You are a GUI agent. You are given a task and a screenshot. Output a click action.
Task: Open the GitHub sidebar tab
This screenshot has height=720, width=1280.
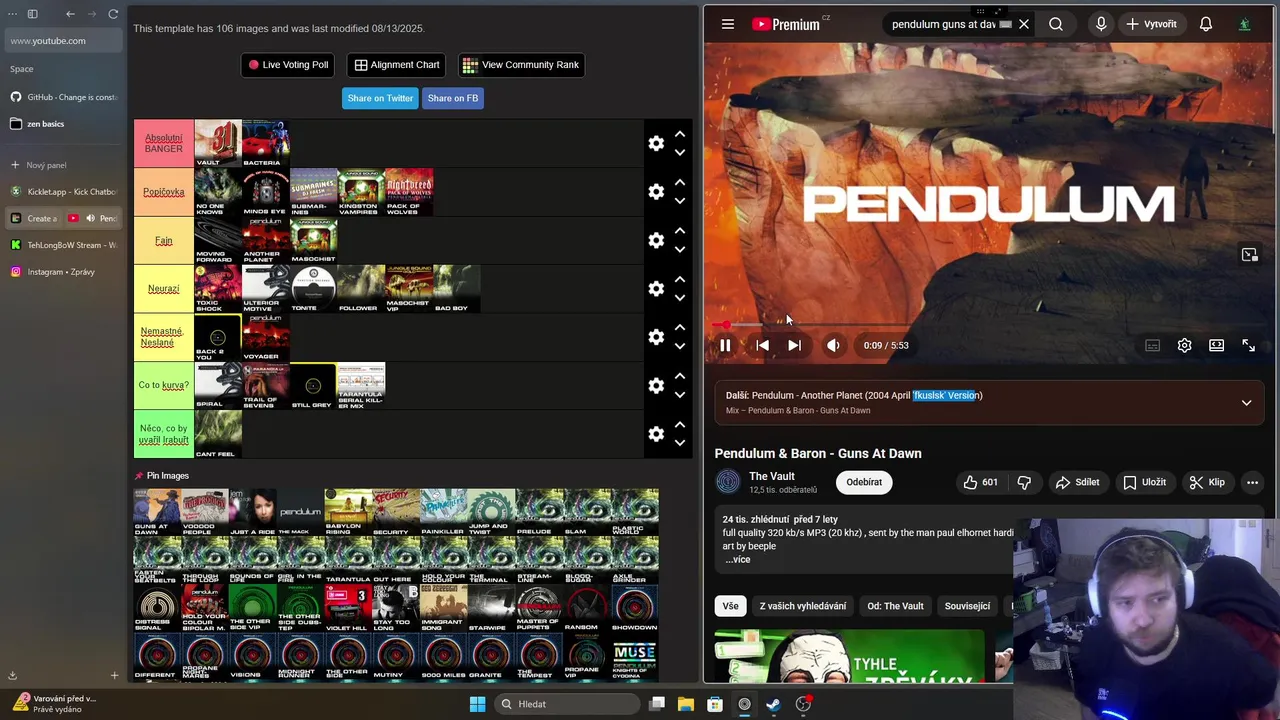[63, 97]
